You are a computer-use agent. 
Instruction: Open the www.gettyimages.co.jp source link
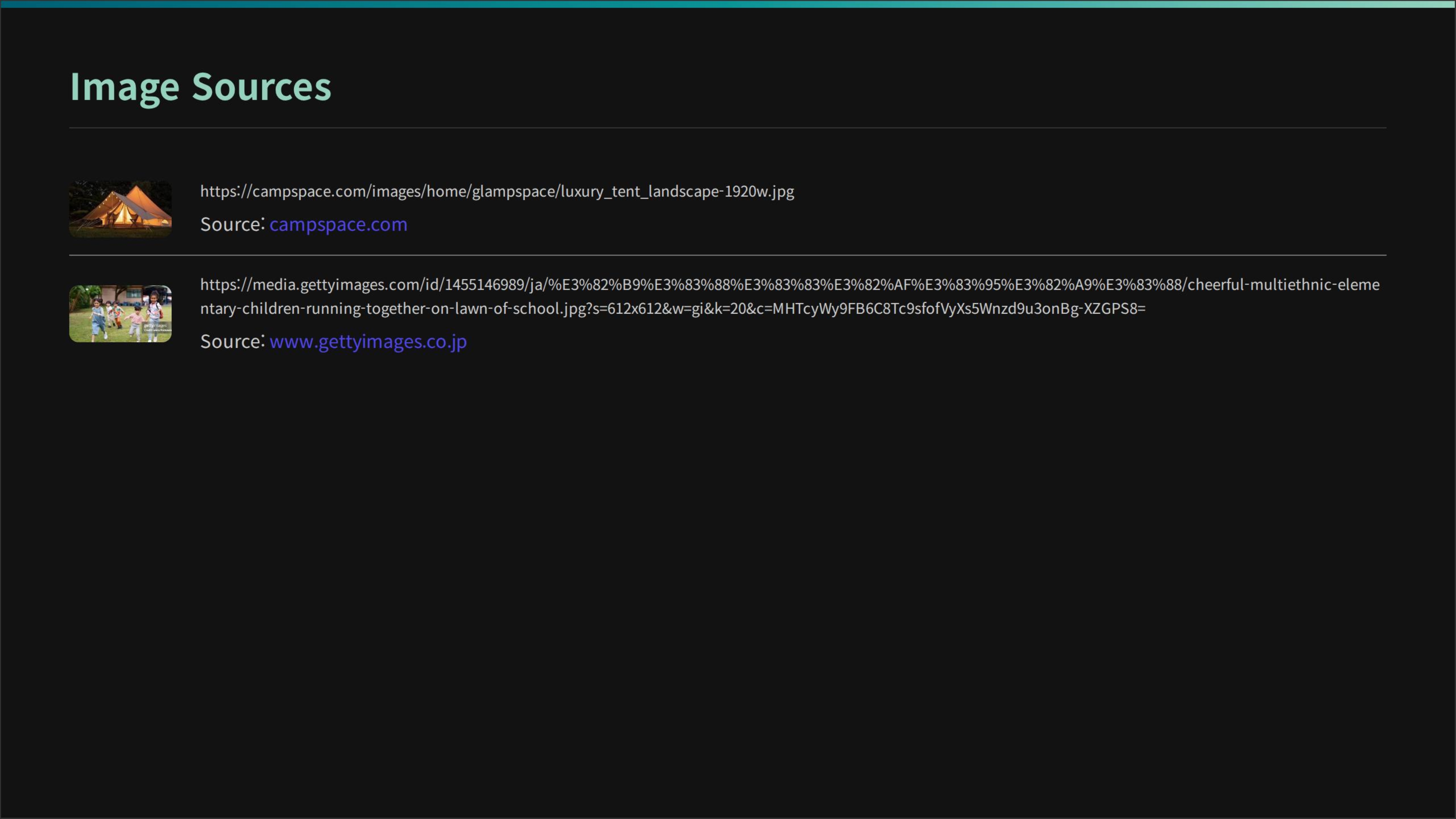(368, 342)
